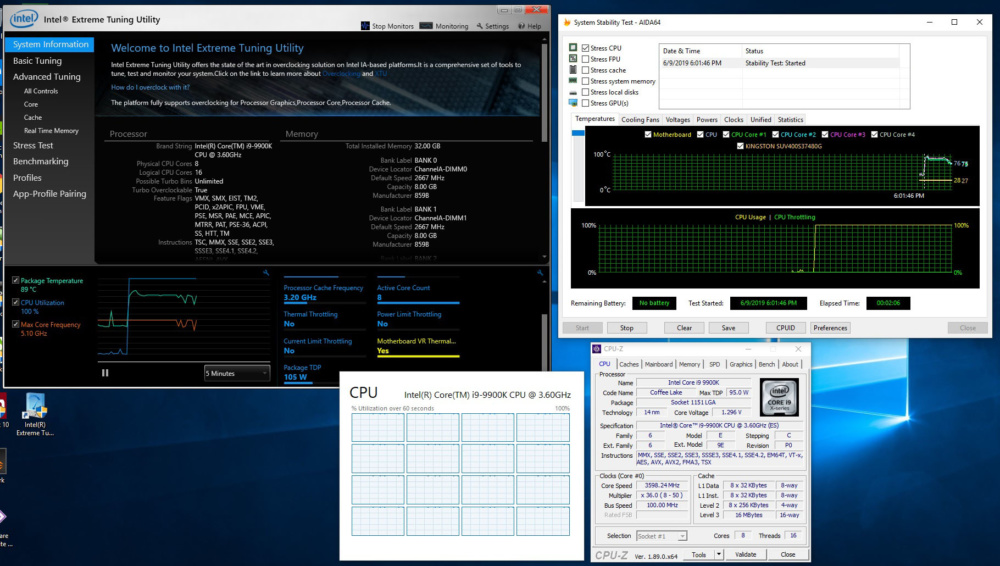Click Stop button in AIDA64
Image resolution: width=1000 pixels, height=566 pixels.
(626, 328)
